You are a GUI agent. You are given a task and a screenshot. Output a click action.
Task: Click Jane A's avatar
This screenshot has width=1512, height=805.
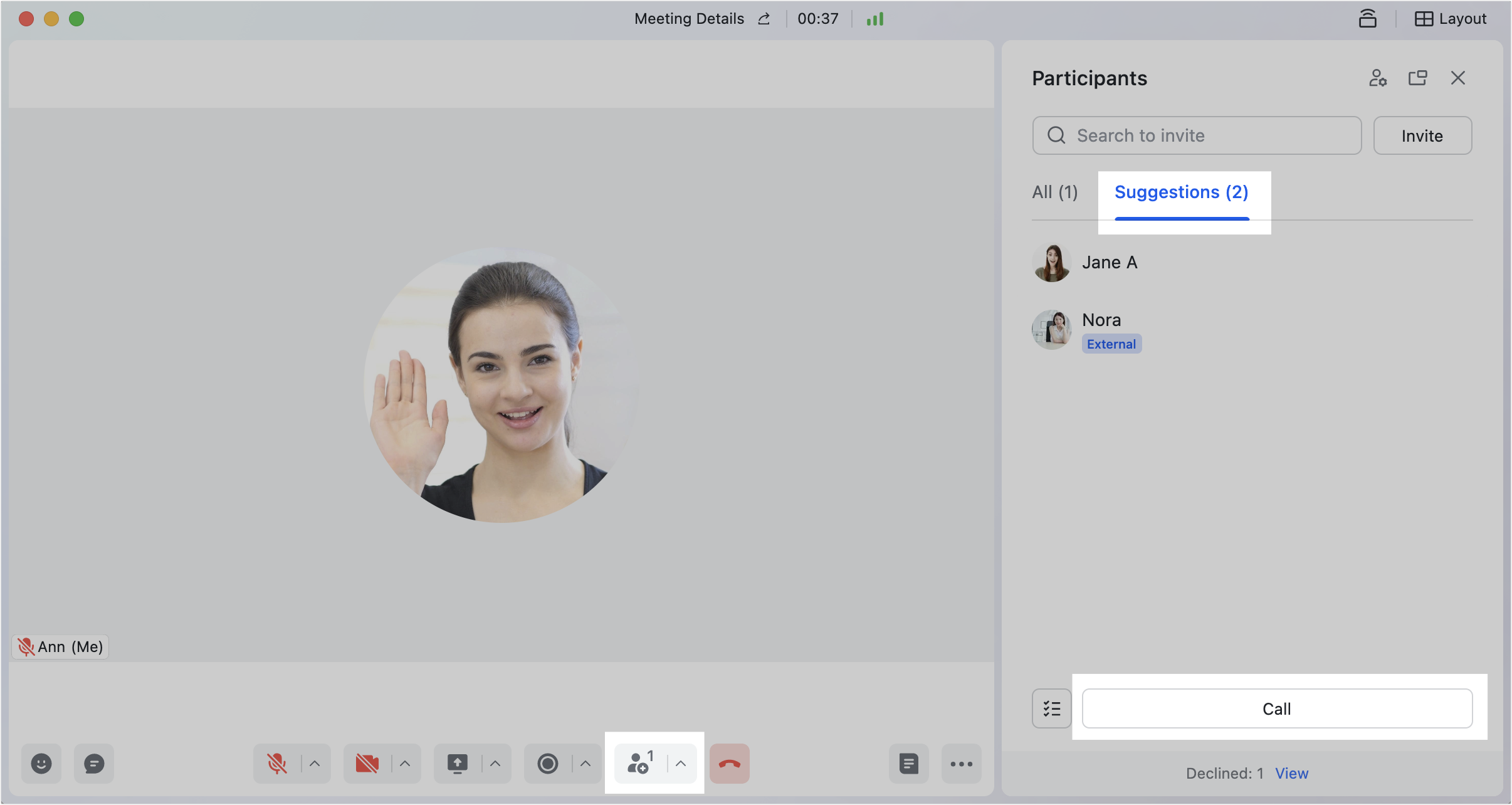1052,263
